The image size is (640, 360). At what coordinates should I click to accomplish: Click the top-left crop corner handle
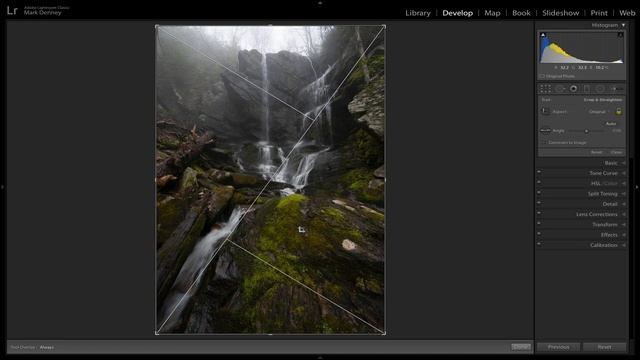pos(157,27)
